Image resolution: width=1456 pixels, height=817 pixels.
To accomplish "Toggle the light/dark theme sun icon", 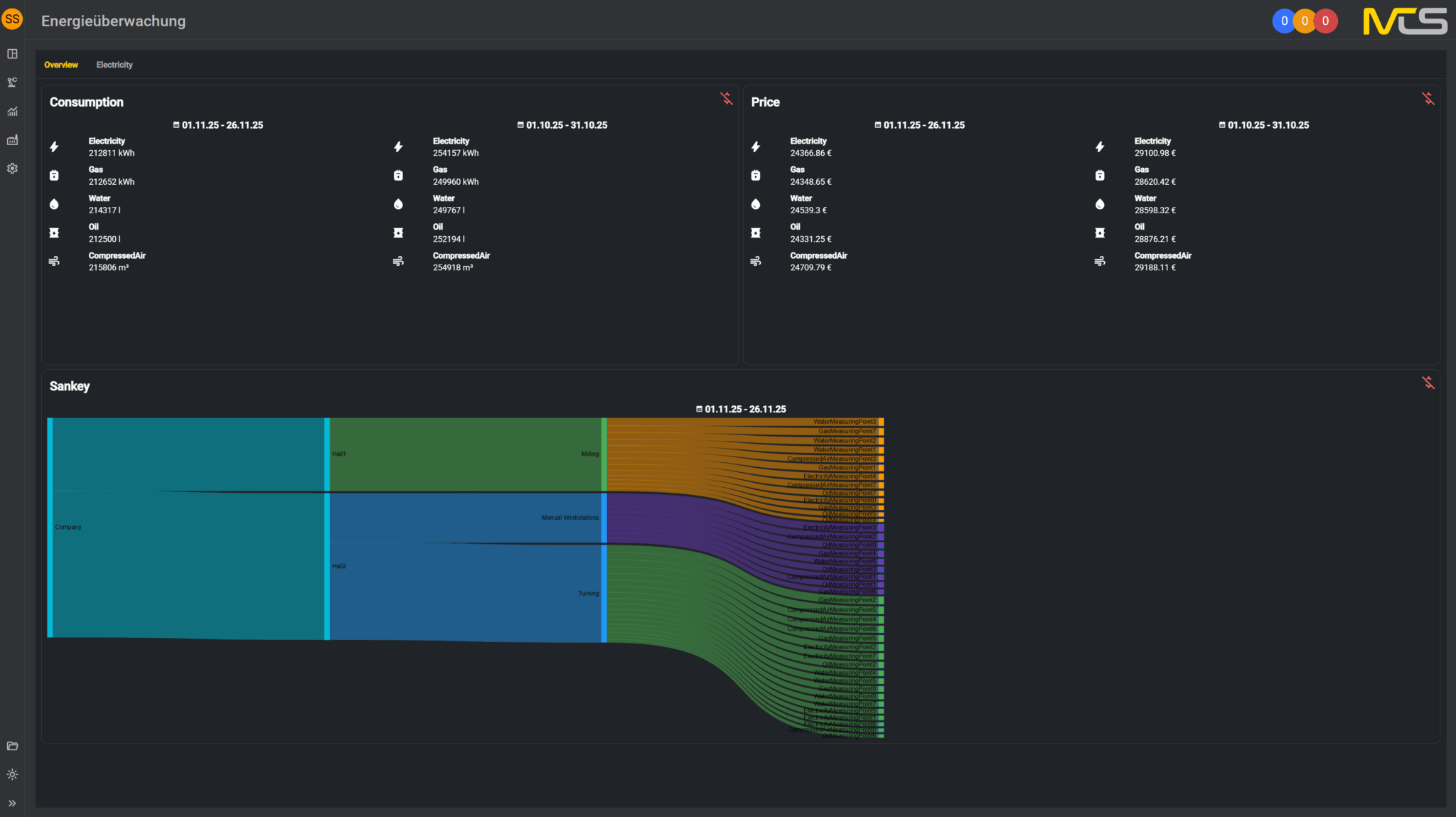I will click(x=12, y=774).
